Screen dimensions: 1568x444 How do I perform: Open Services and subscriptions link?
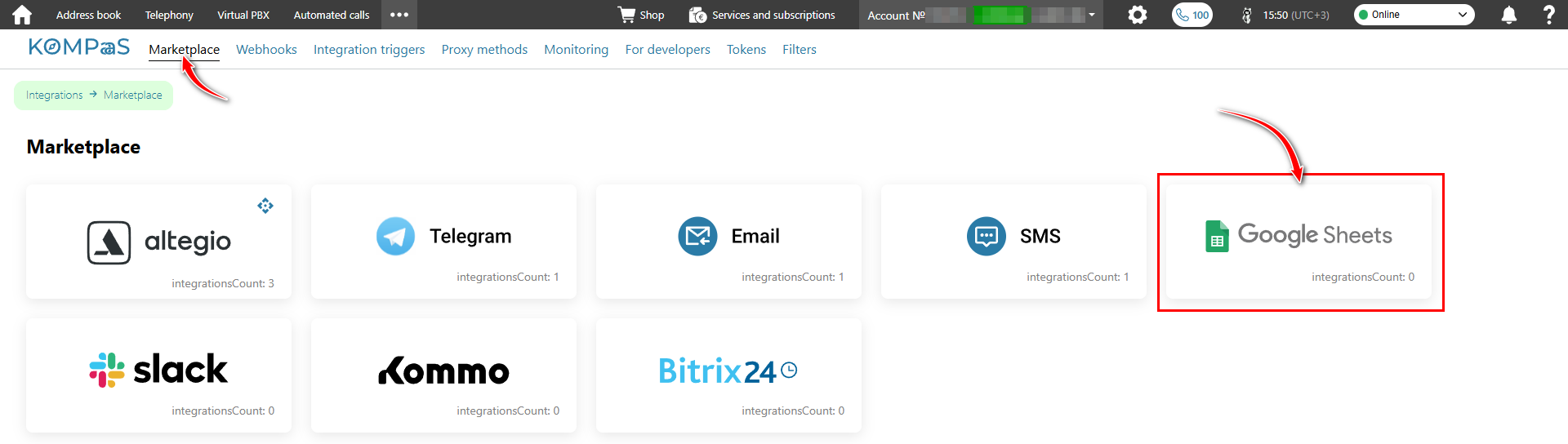(x=773, y=15)
